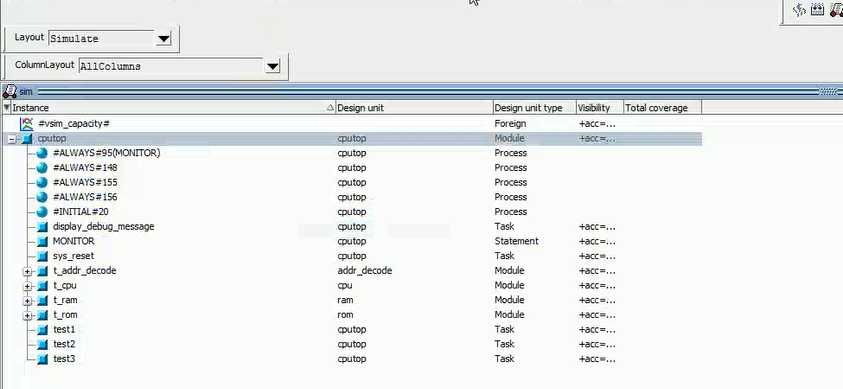Click the Task type cell for sys_reset
843x389 pixels.
[504, 256]
